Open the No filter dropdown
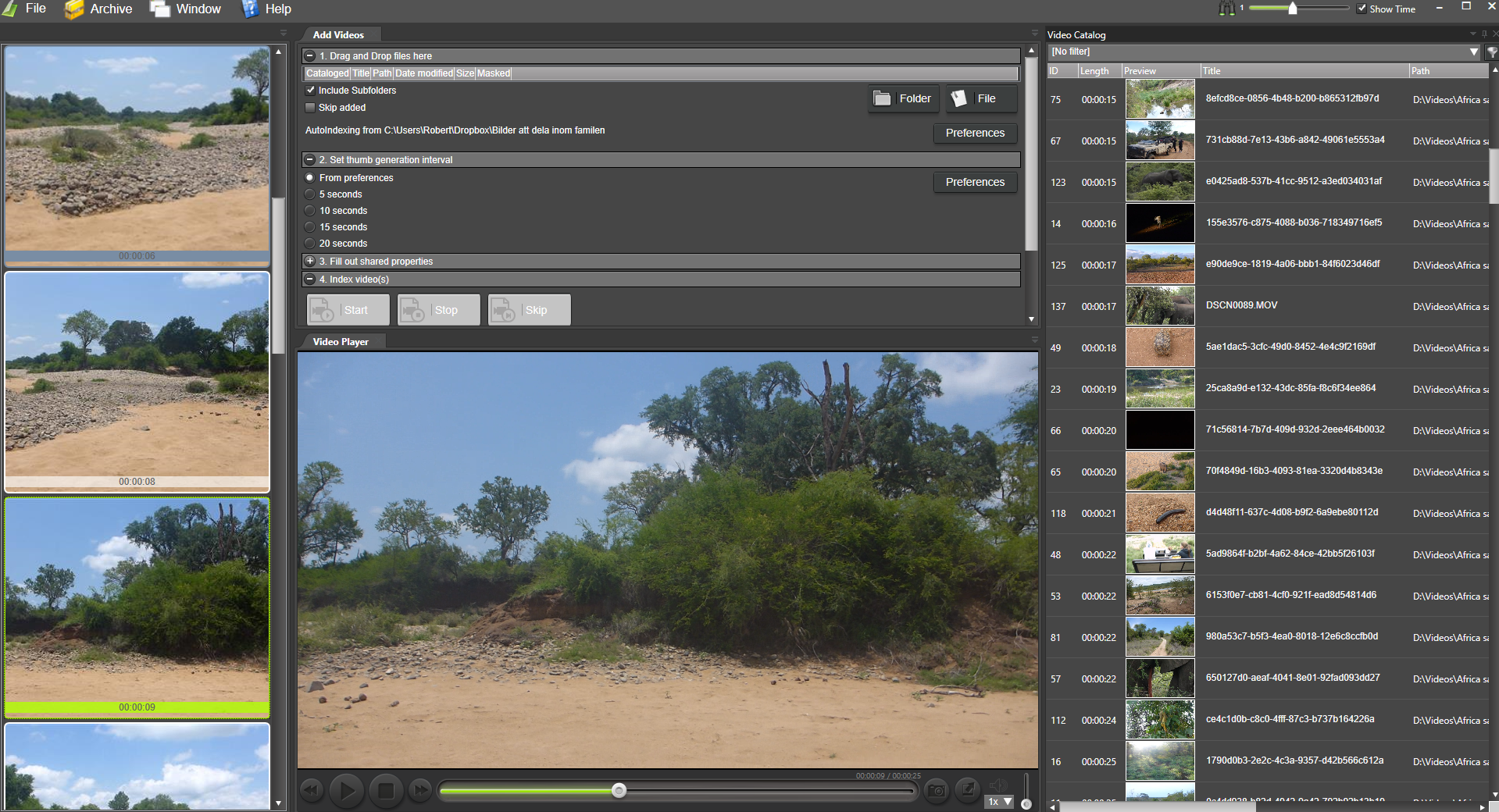The height and width of the screenshot is (812, 1499). pos(1263,52)
